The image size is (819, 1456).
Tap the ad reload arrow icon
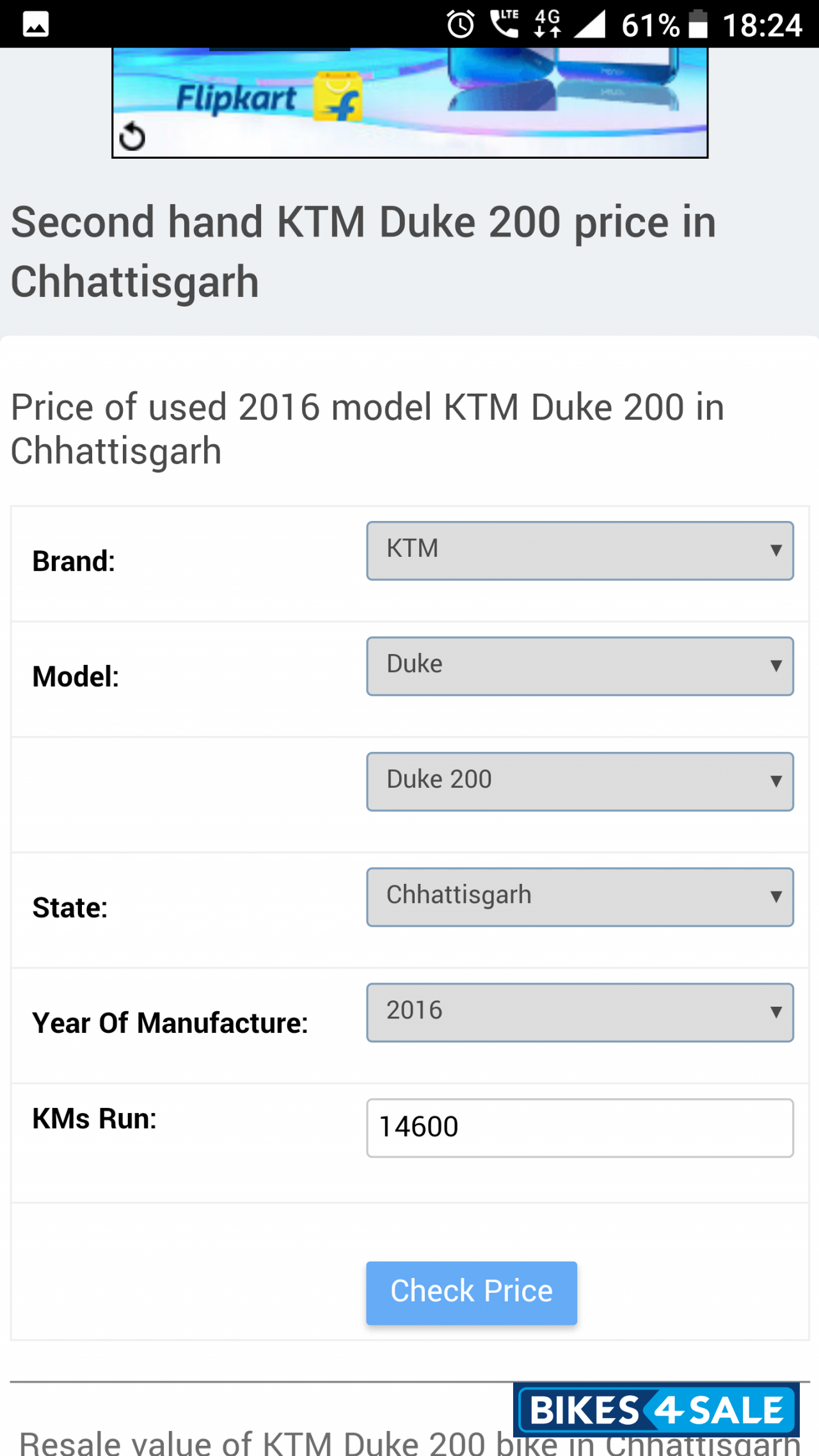pos(132,136)
